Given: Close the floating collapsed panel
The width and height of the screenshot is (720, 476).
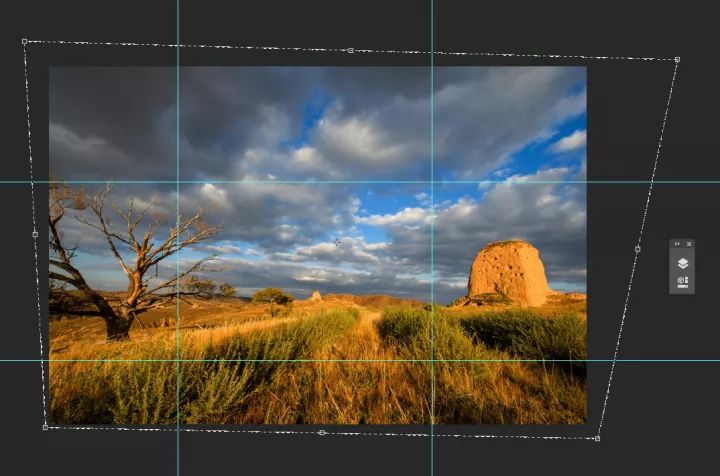Looking at the screenshot, I should [688, 244].
